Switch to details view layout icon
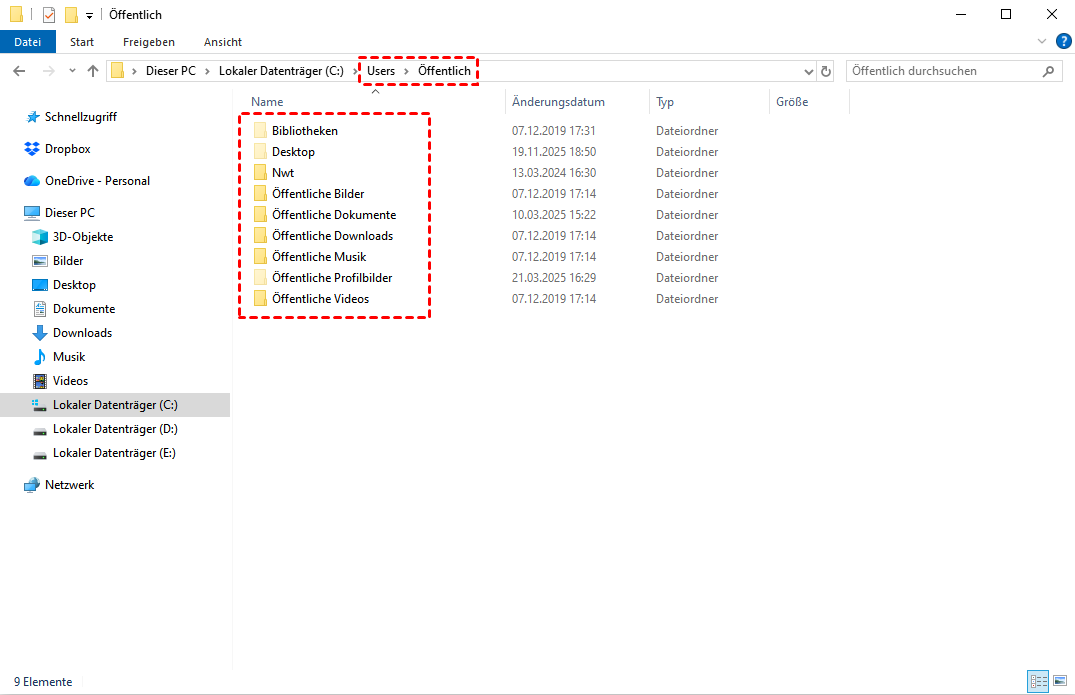The image size is (1075, 695). [1039, 681]
